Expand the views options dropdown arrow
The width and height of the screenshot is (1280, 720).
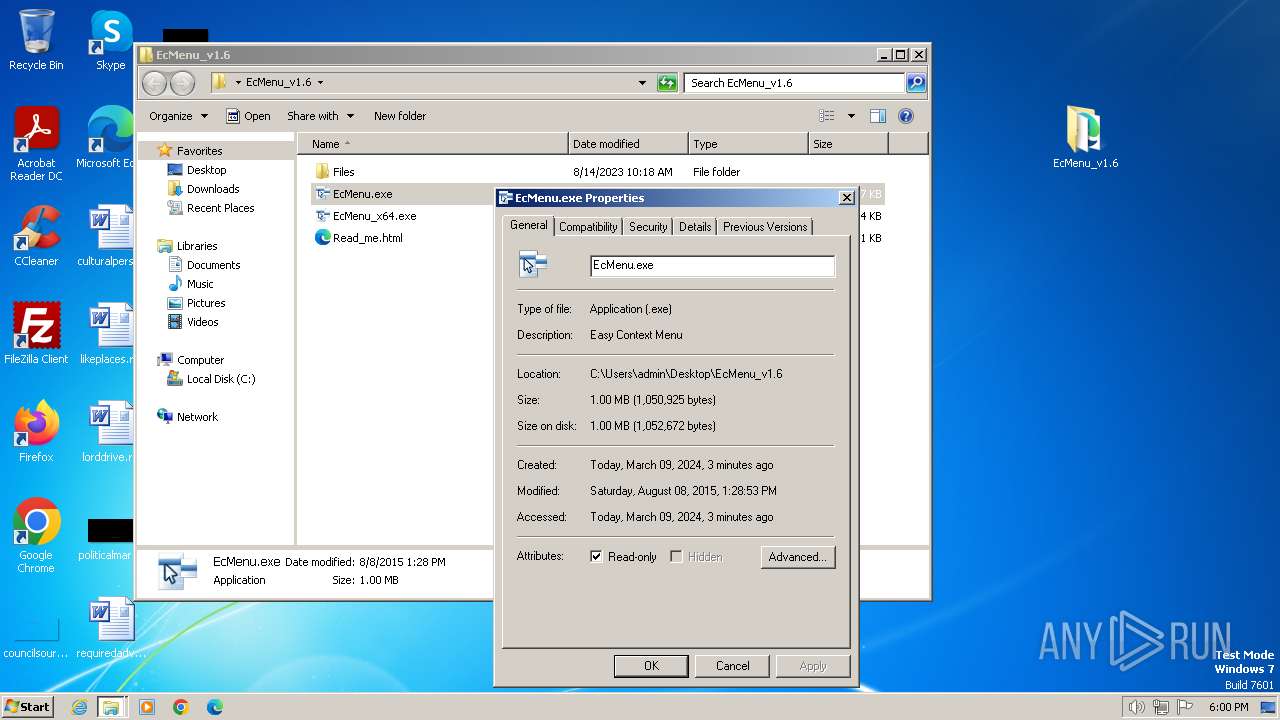851,116
